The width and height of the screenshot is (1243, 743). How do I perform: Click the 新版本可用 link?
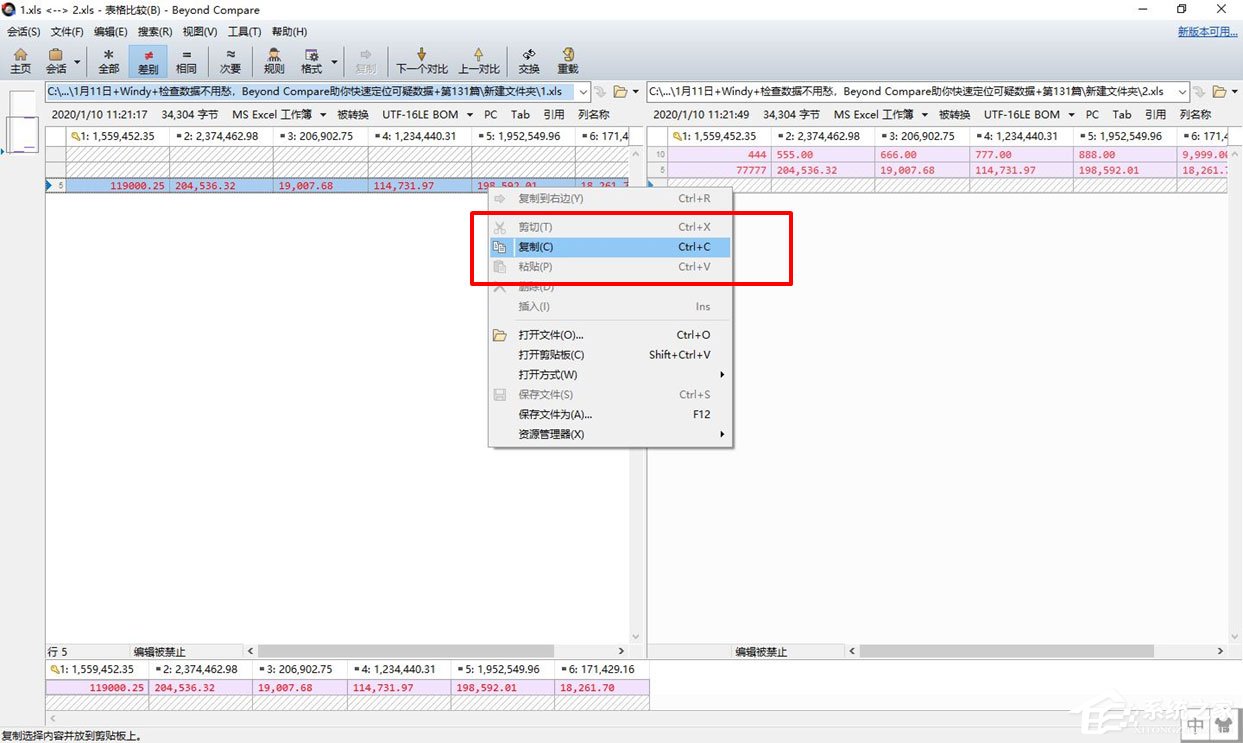pos(1207,32)
